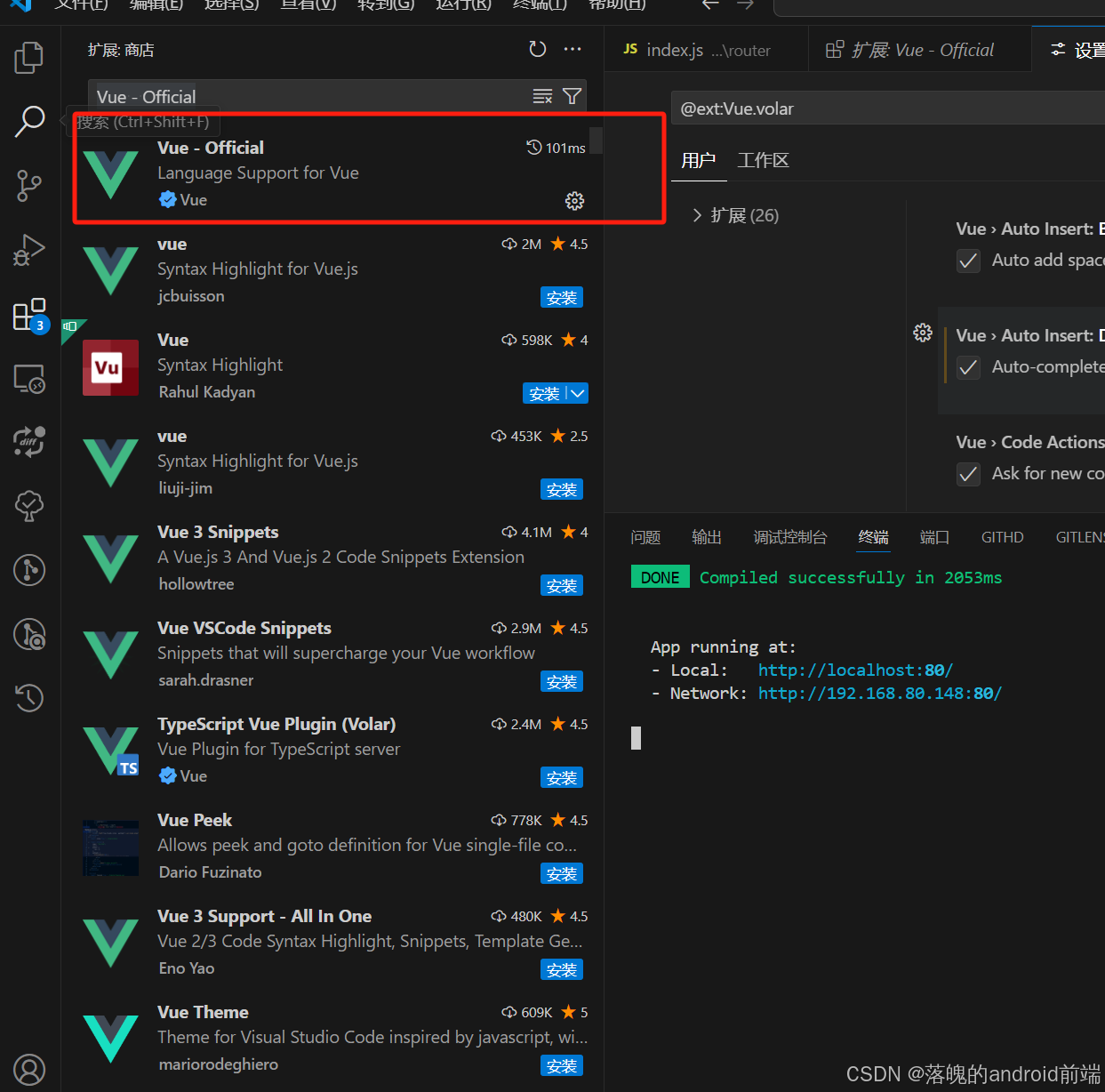Select Rahul Kadyan's Vue extension red logo

[x=110, y=367]
